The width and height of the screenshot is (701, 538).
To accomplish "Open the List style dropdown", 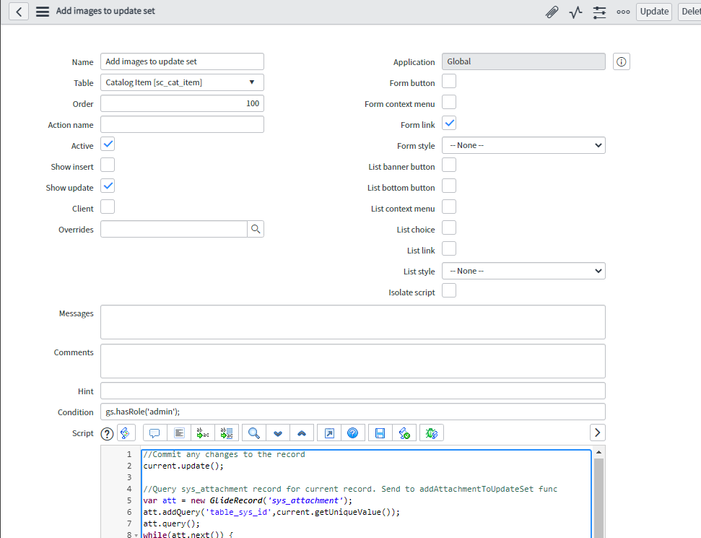I will (524, 271).
